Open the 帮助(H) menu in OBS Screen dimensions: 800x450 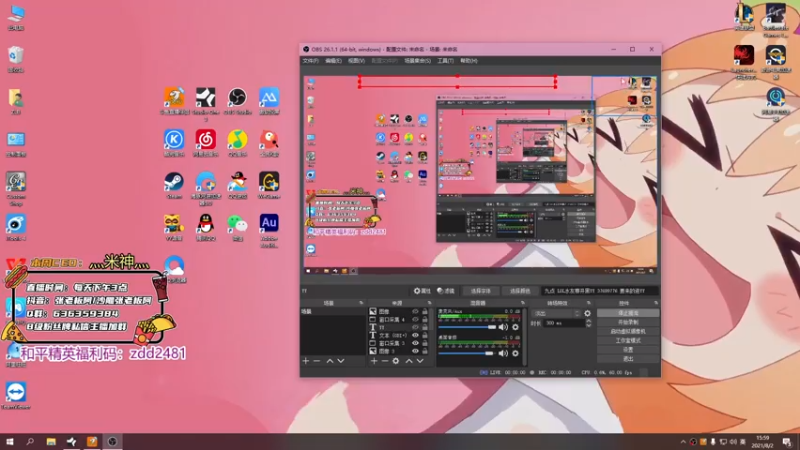469,61
